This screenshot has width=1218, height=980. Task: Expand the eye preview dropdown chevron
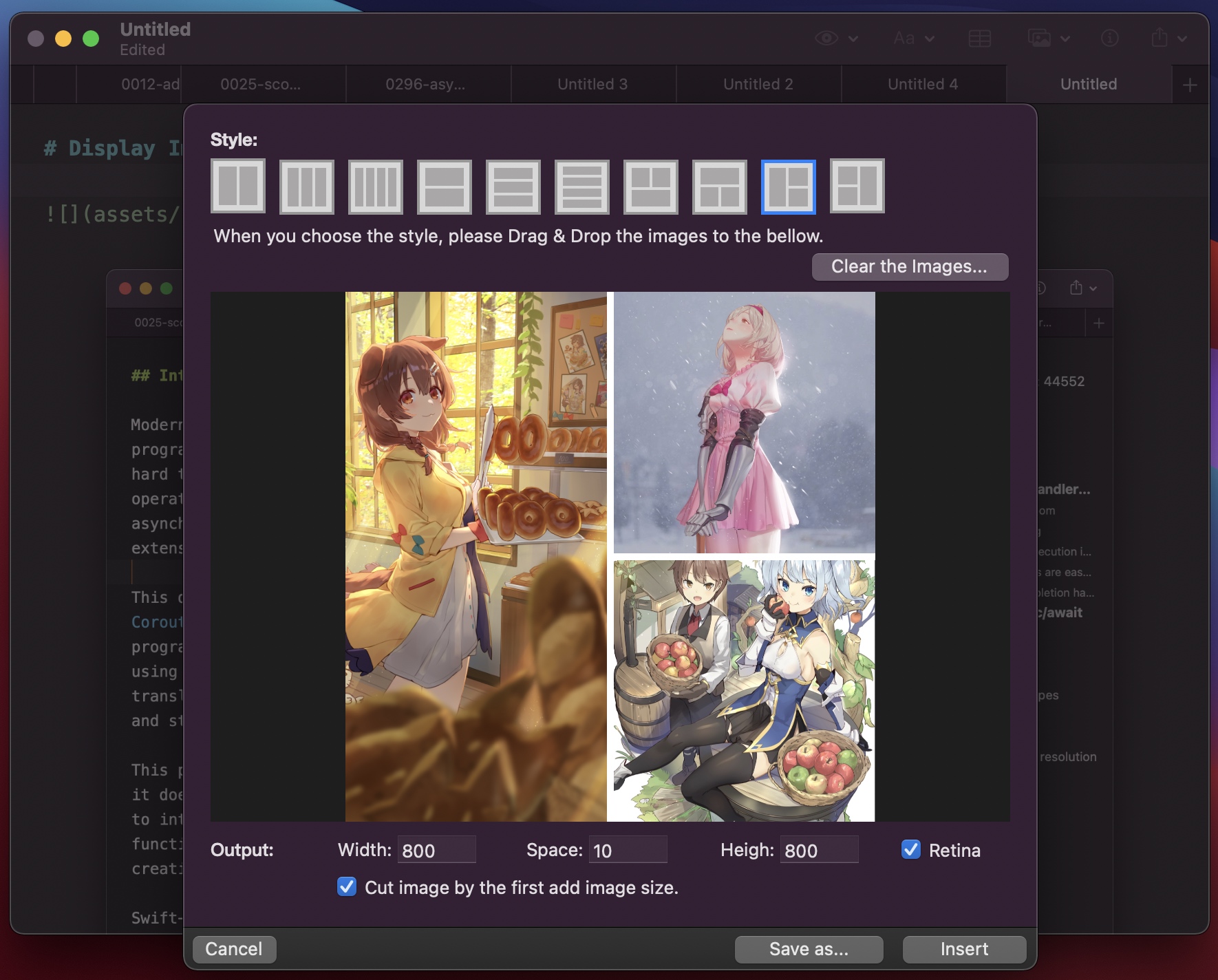coord(853,39)
